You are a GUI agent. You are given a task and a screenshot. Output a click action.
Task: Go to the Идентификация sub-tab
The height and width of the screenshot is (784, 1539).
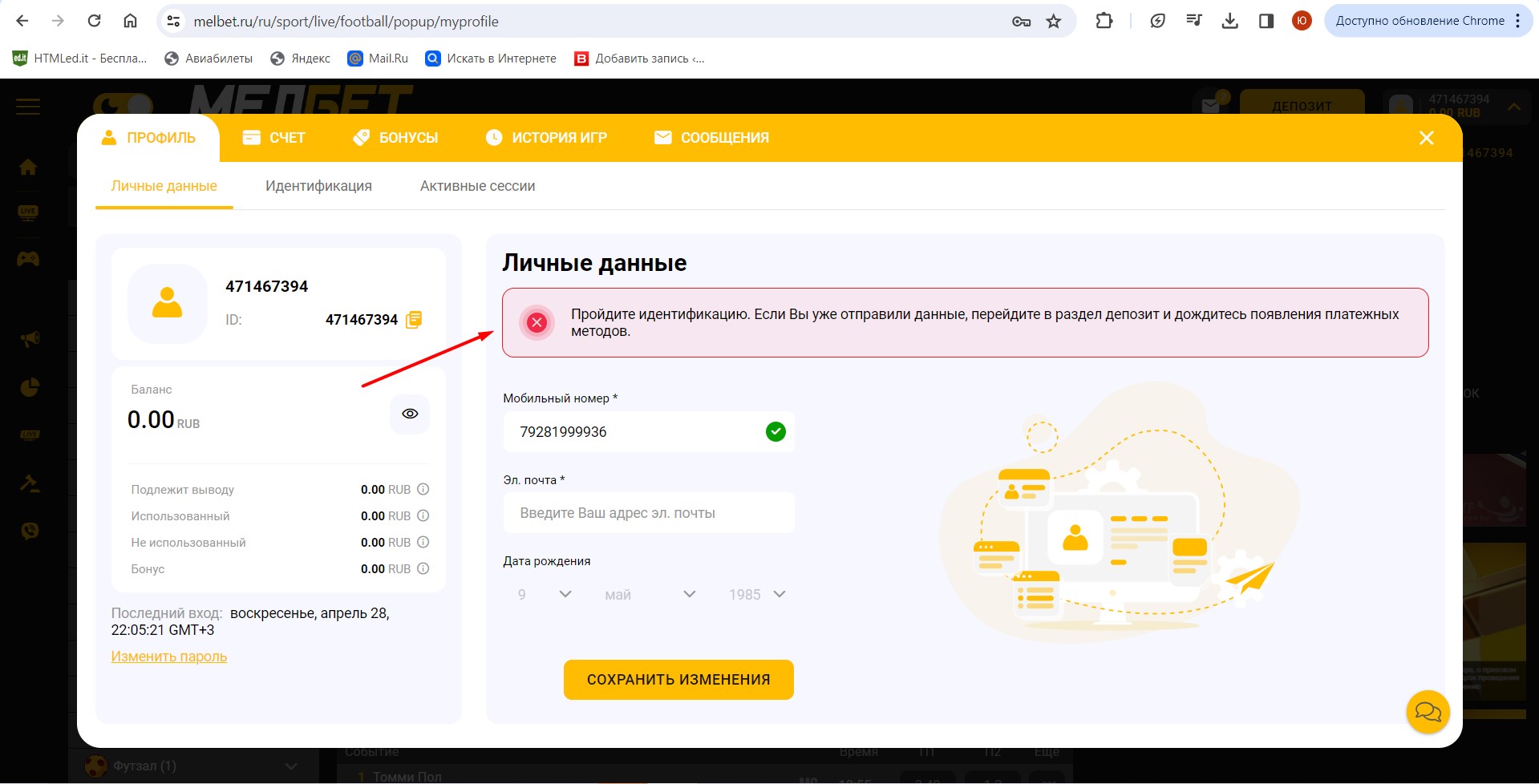tap(318, 186)
